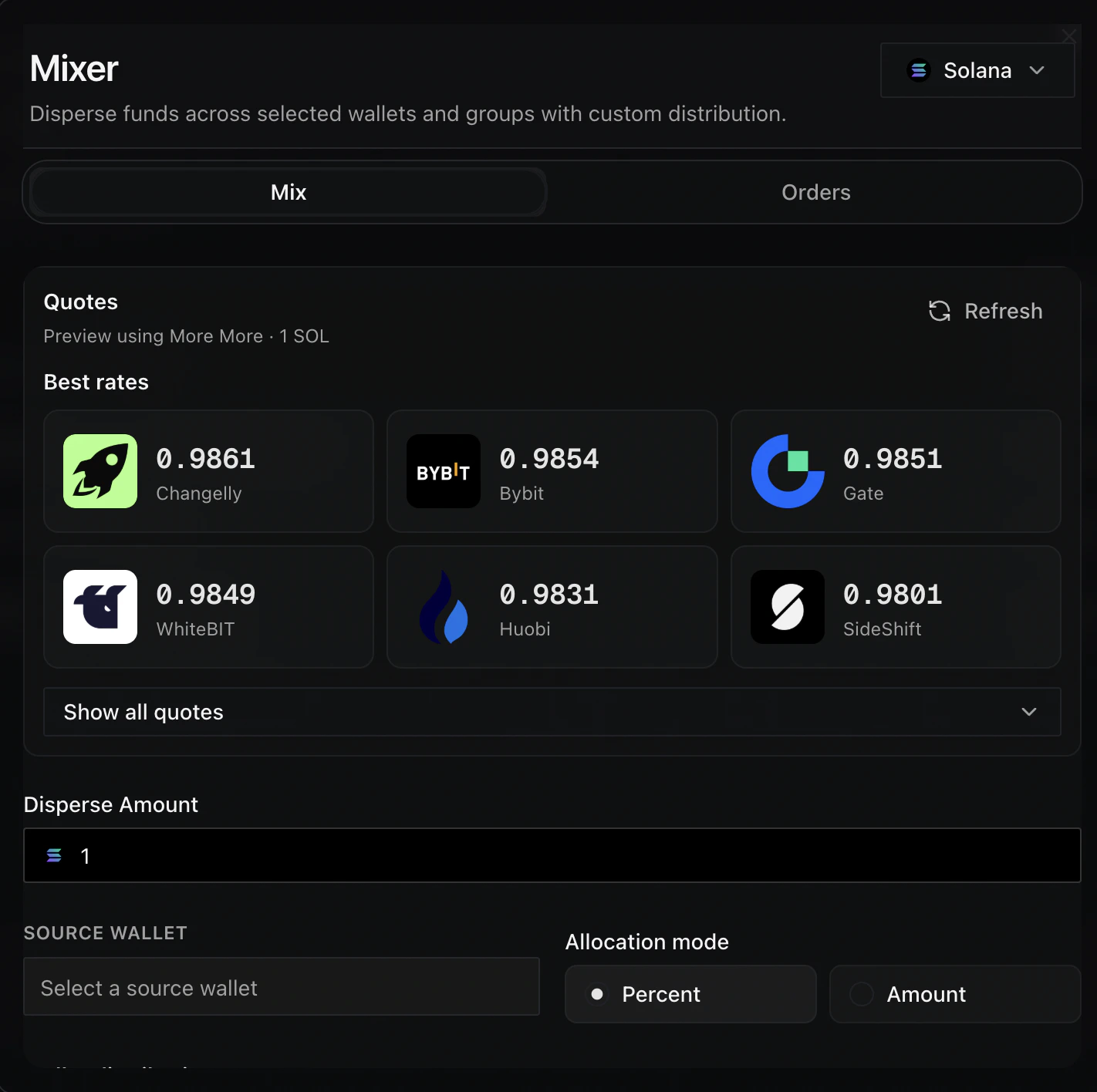Click the Quotes heading
The image size is (1097, 1092).
coord(81,302)
